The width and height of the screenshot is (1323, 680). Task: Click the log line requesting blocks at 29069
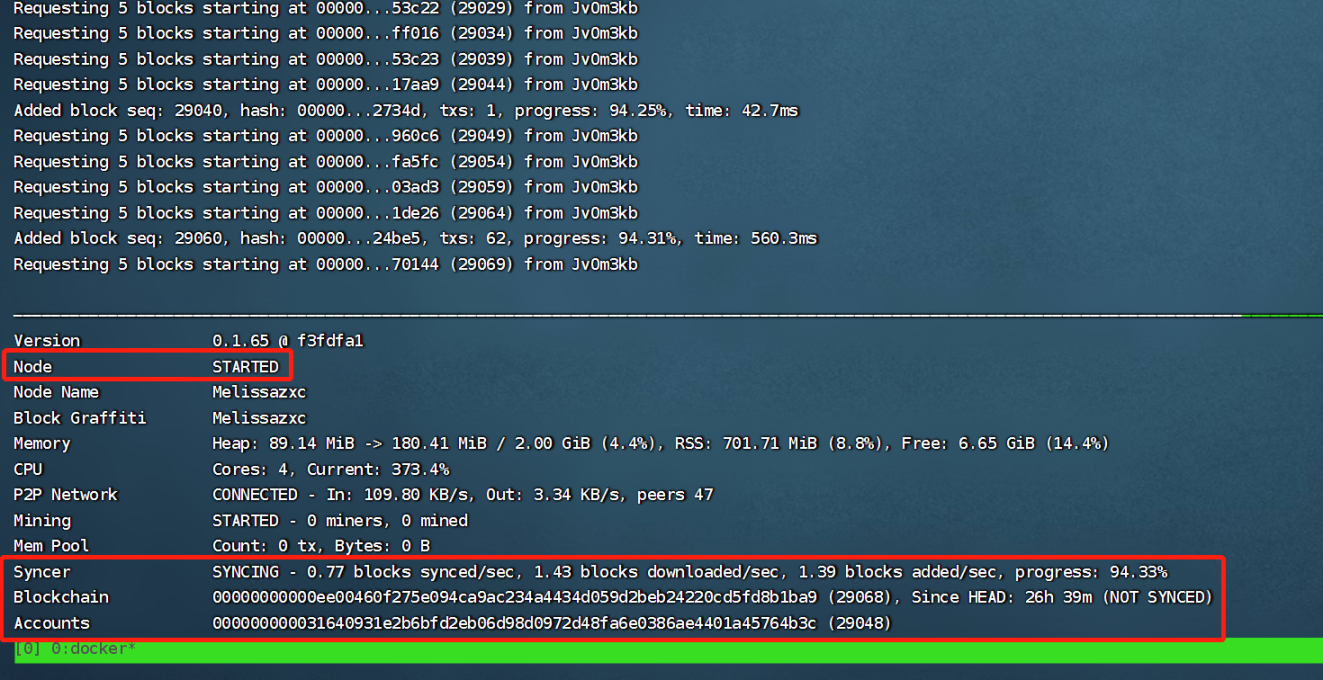(x=325, y=264)
